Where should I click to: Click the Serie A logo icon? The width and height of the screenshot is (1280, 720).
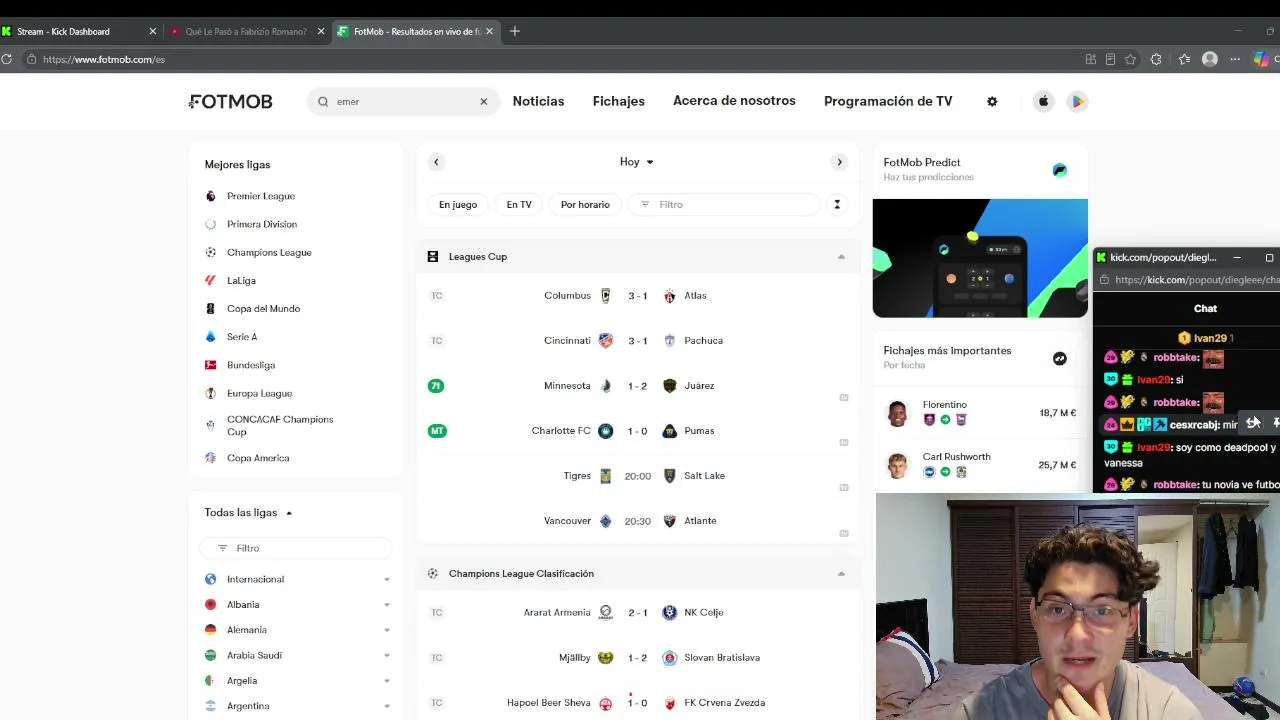point(210,337)
